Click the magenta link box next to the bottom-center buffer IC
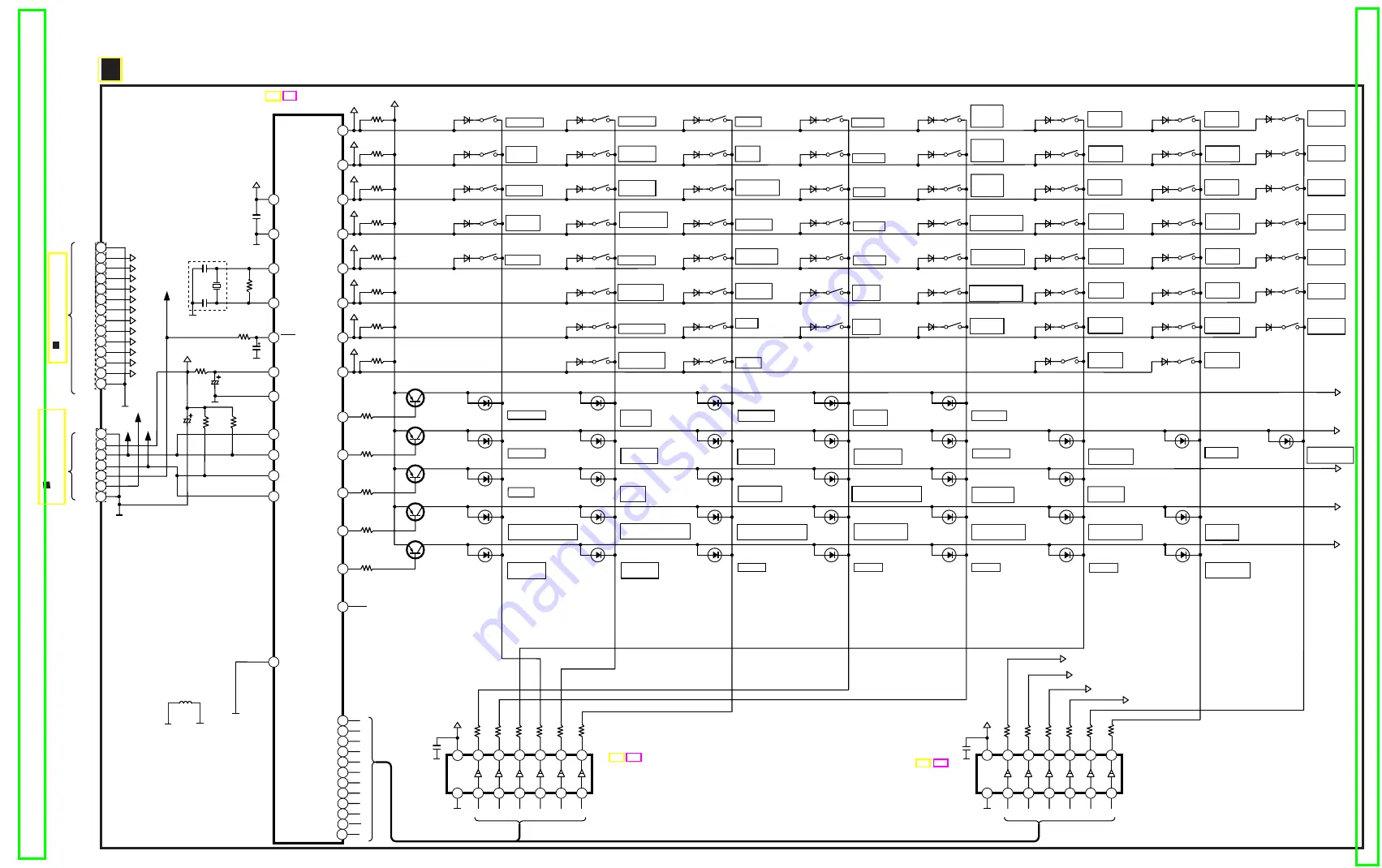This screenshot has height=868, width=1382. click(x=635, y=757)
